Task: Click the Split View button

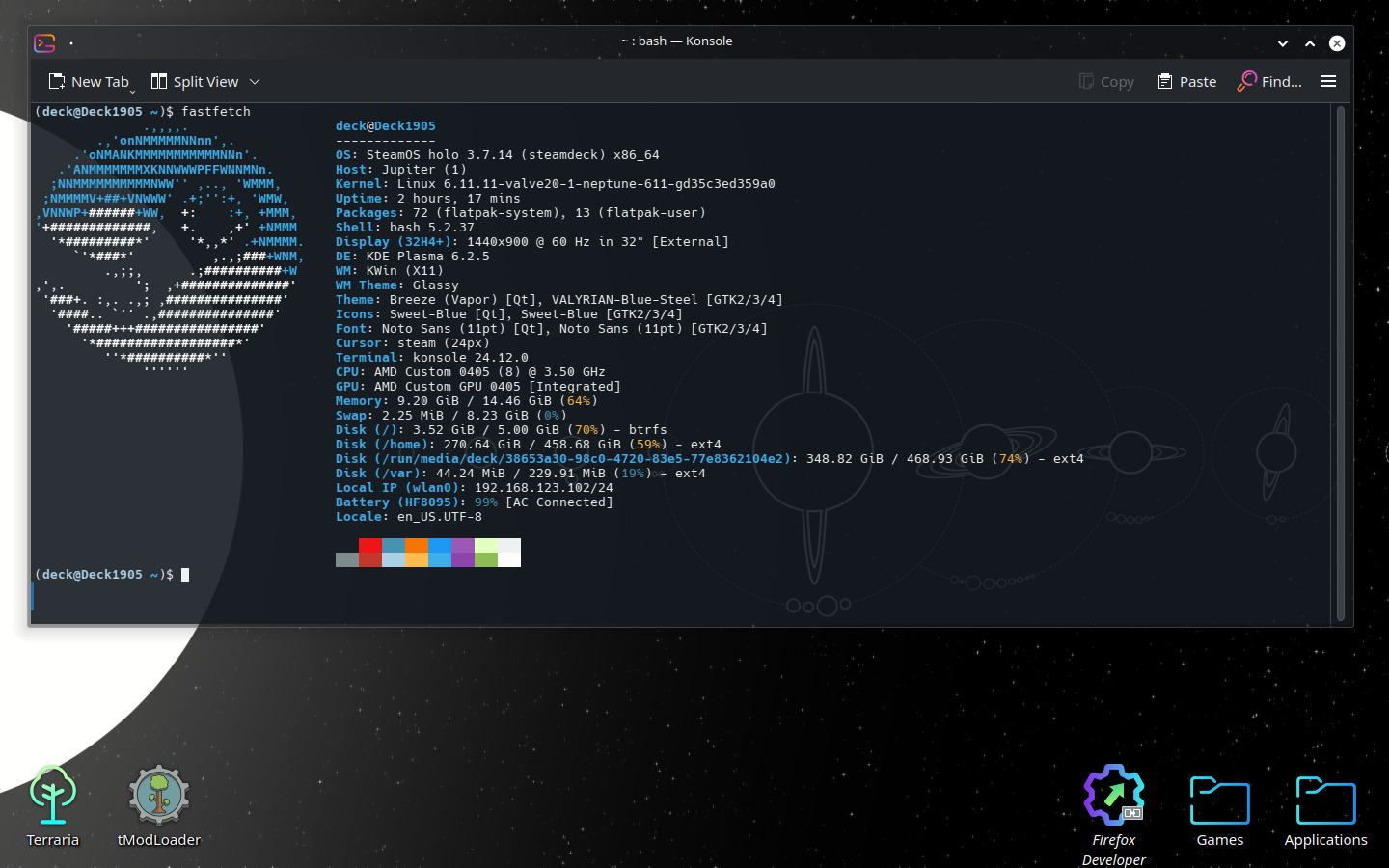Action: point(195,82)
